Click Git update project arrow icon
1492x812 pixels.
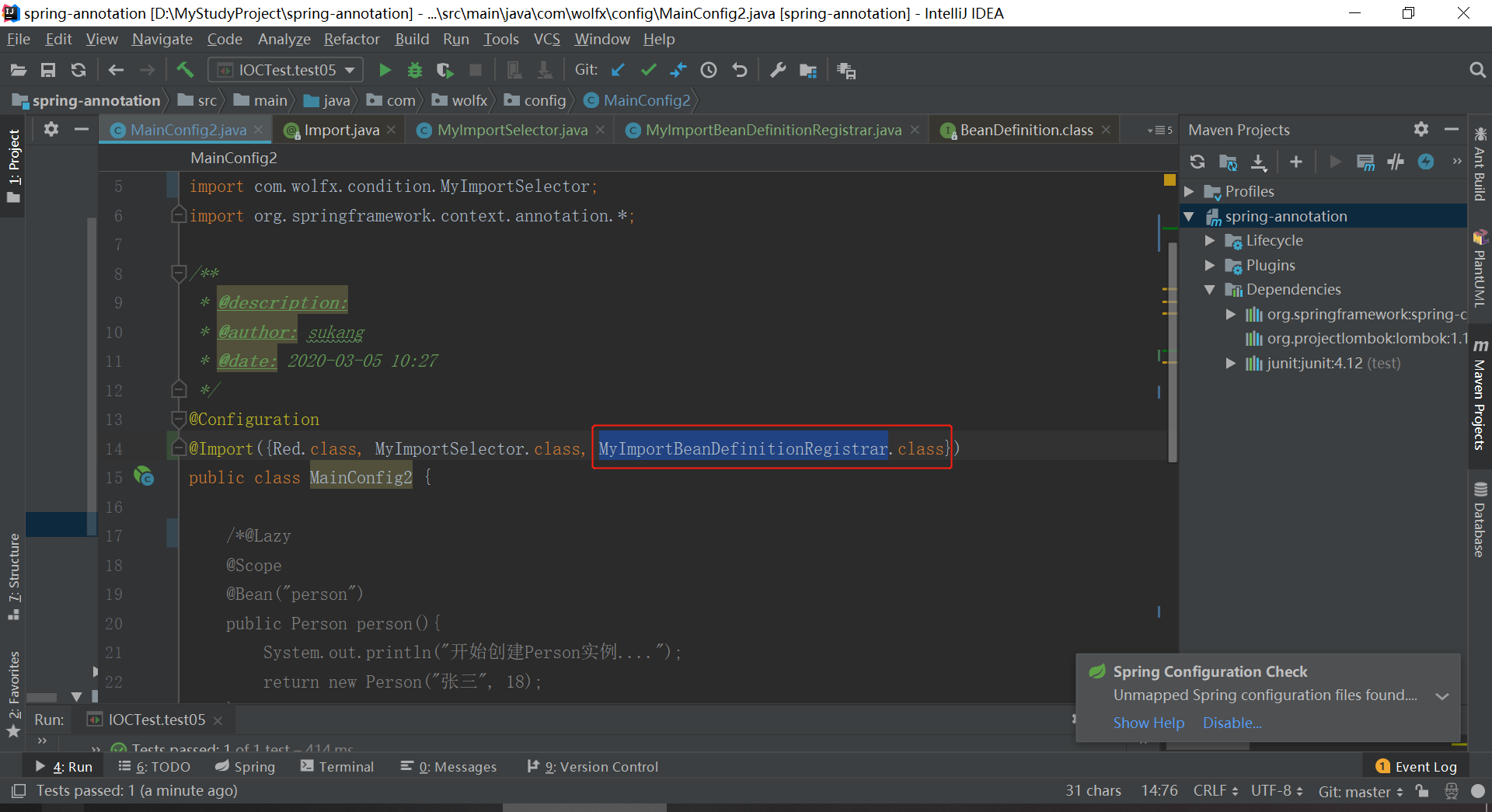click(x=618, y=70)
